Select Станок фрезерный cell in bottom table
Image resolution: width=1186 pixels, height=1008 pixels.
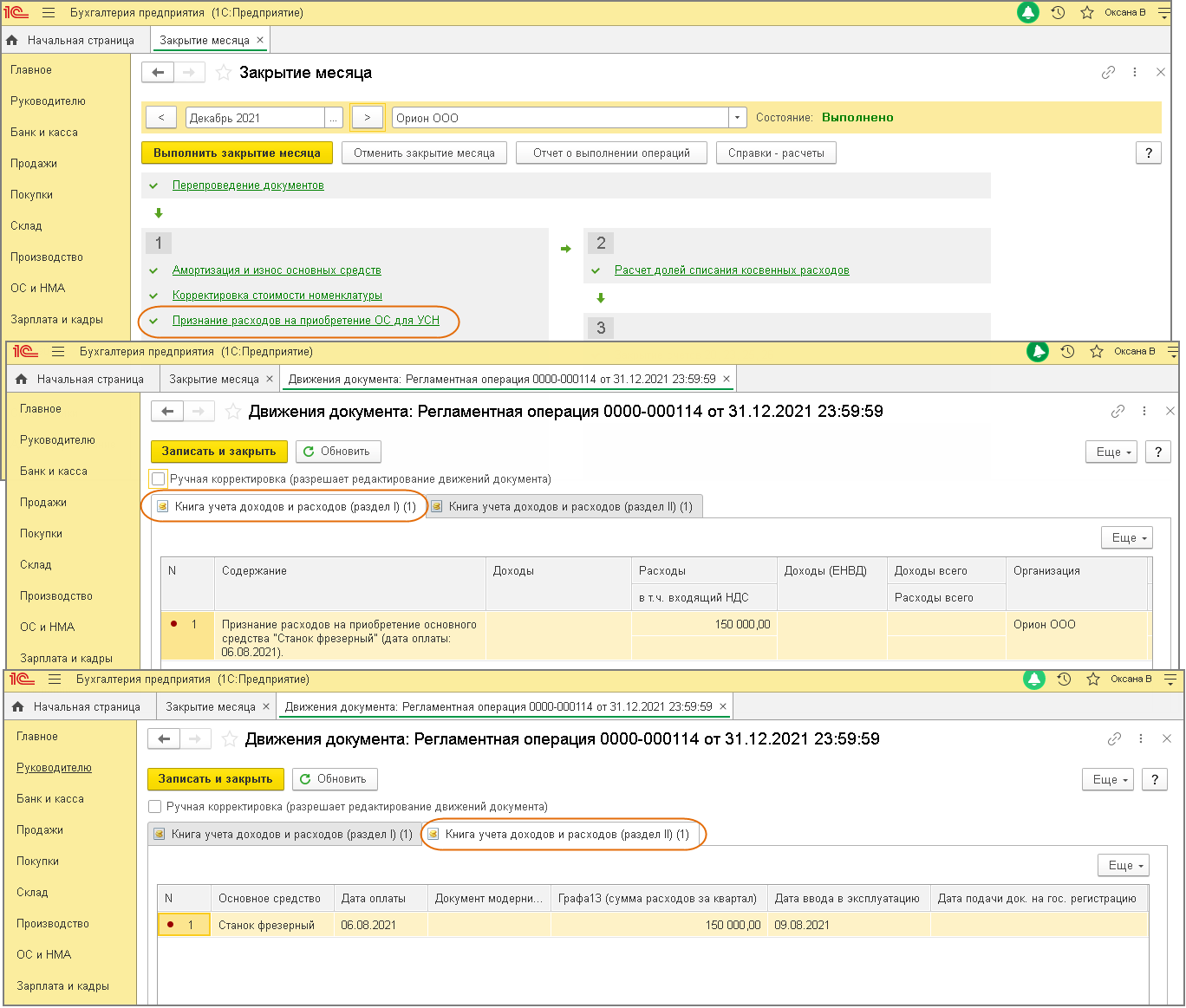tap(272, 926)
